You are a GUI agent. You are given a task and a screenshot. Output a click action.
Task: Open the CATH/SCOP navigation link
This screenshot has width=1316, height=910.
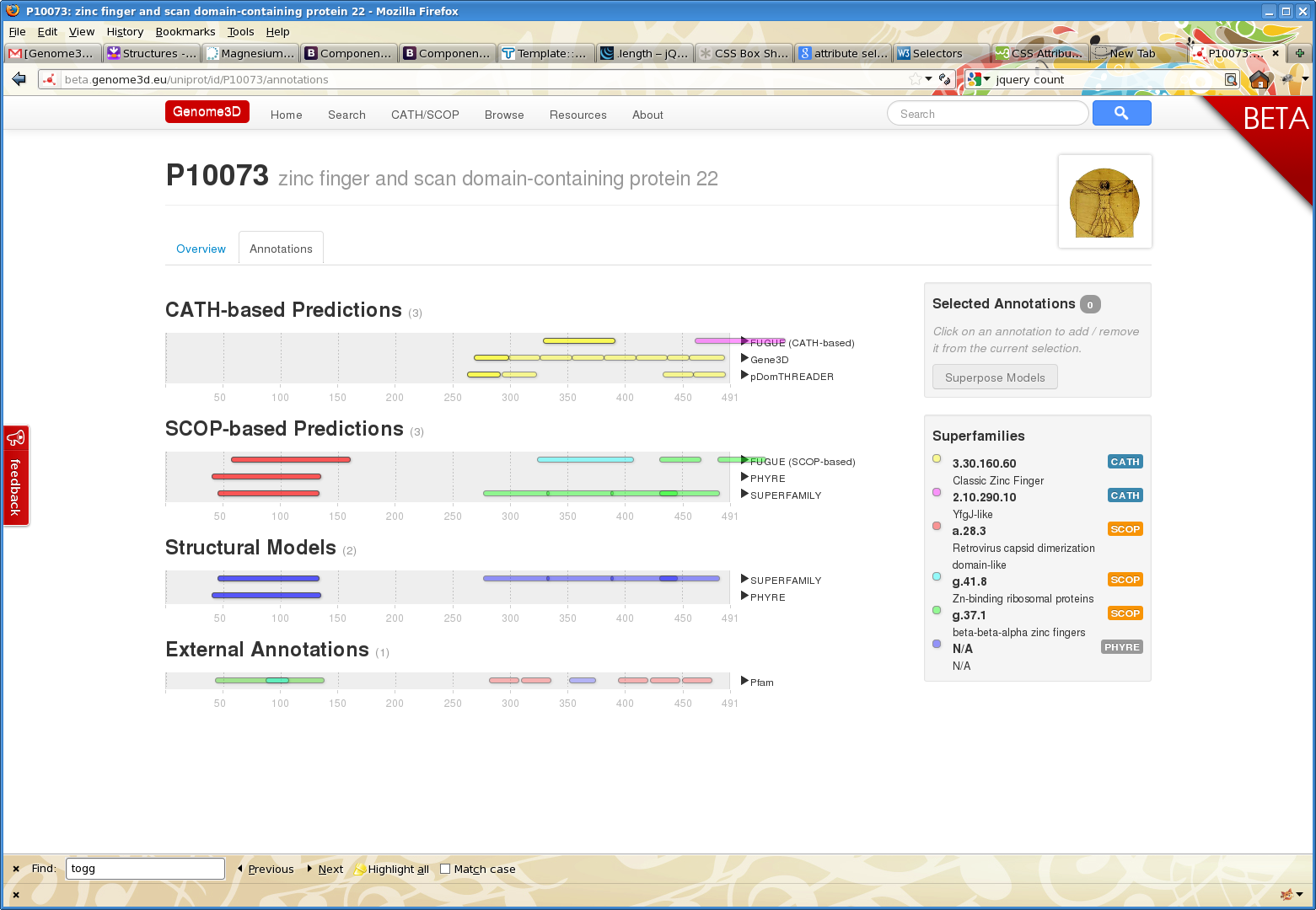click(x=425, y=115)
